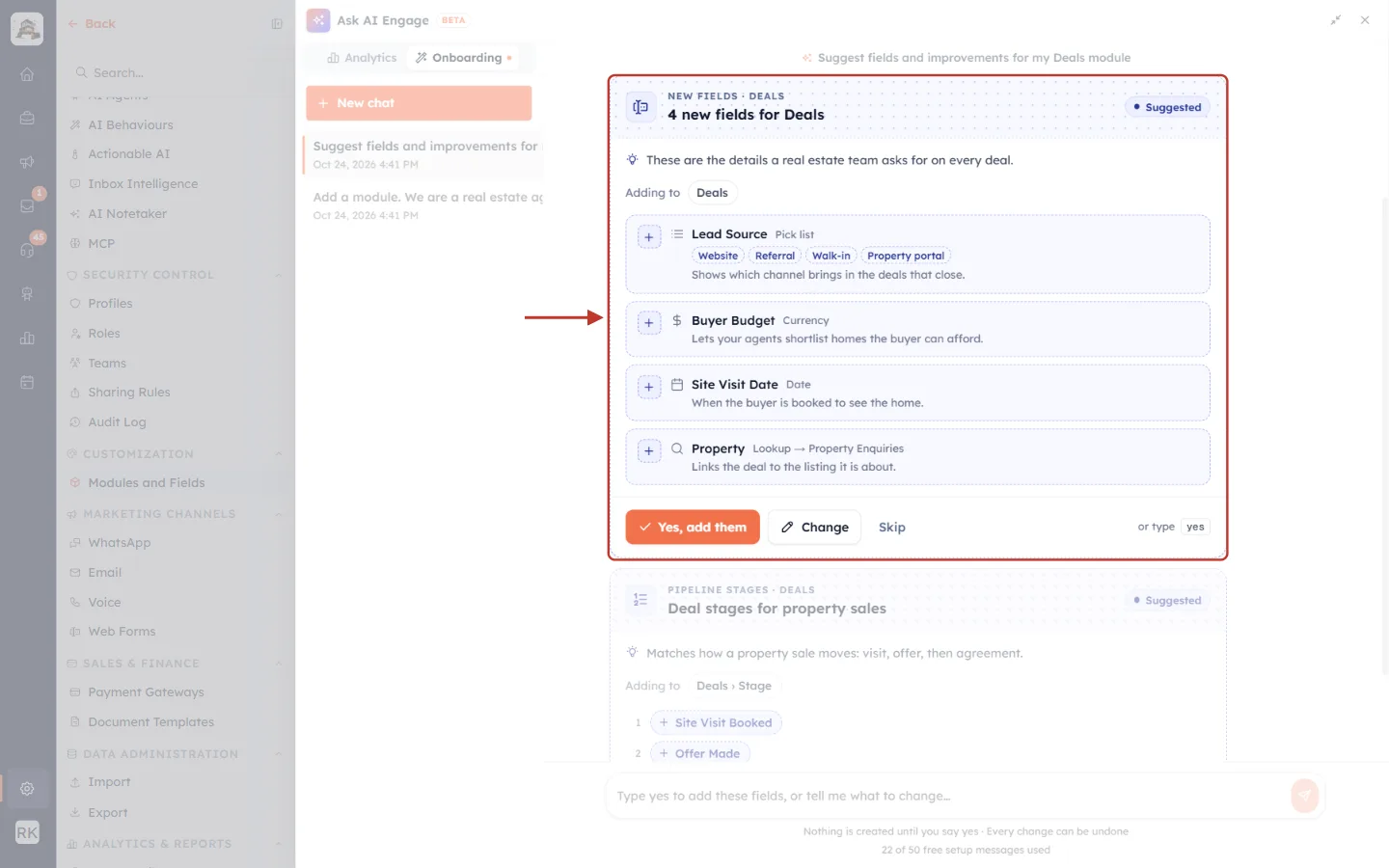Toggle the Referral pick list option chip
This screenshot has height=868, width=1389.
click(x=775, y=256)
